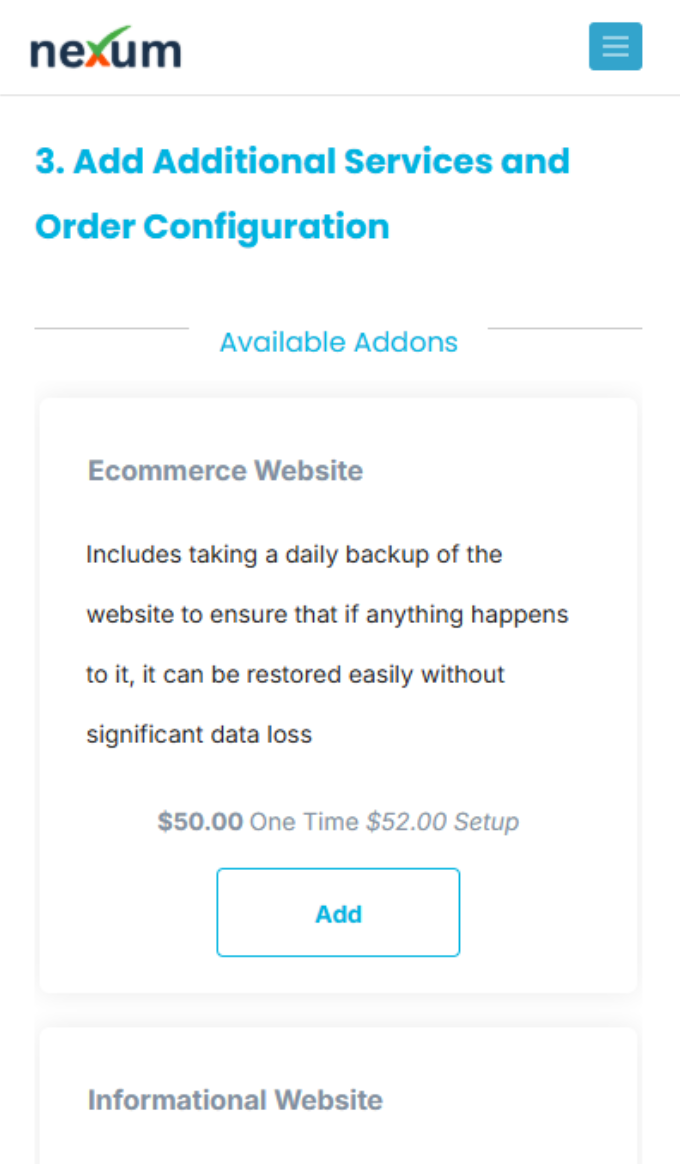Click the step 3 Add Additional Services heading
Image resolution: width=680 pixels, height=1164 pixels.
302,194
